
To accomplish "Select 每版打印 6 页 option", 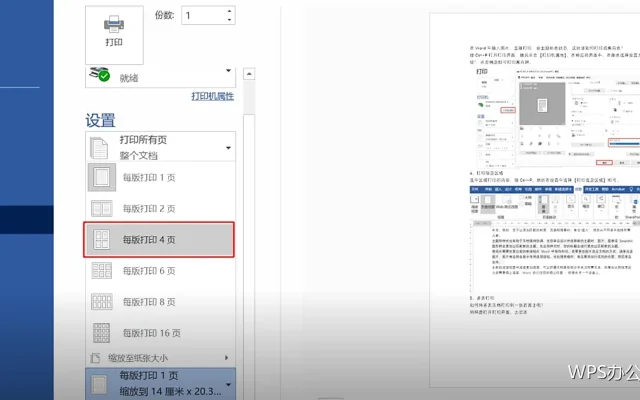I will pyautogui.click(x=160, y=271).
